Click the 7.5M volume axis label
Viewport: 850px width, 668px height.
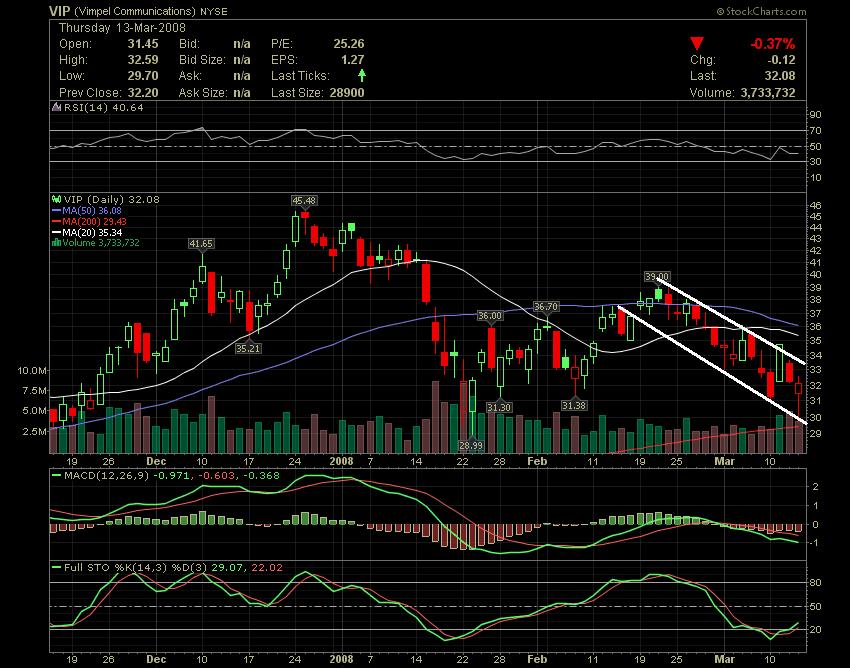[34, 391]
